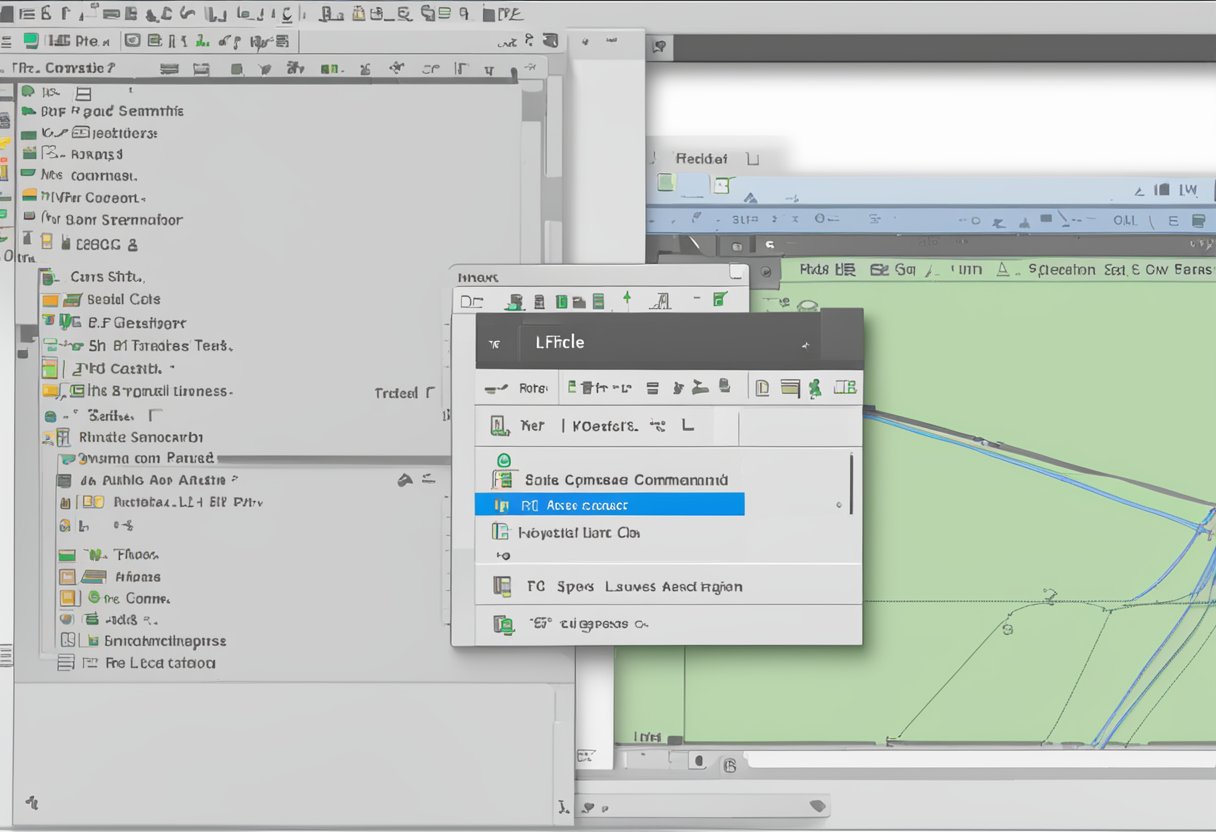1216x832 pixels.
Task: Tick the small checkbox after 'Serithe' item
Action: pos(154,415)
